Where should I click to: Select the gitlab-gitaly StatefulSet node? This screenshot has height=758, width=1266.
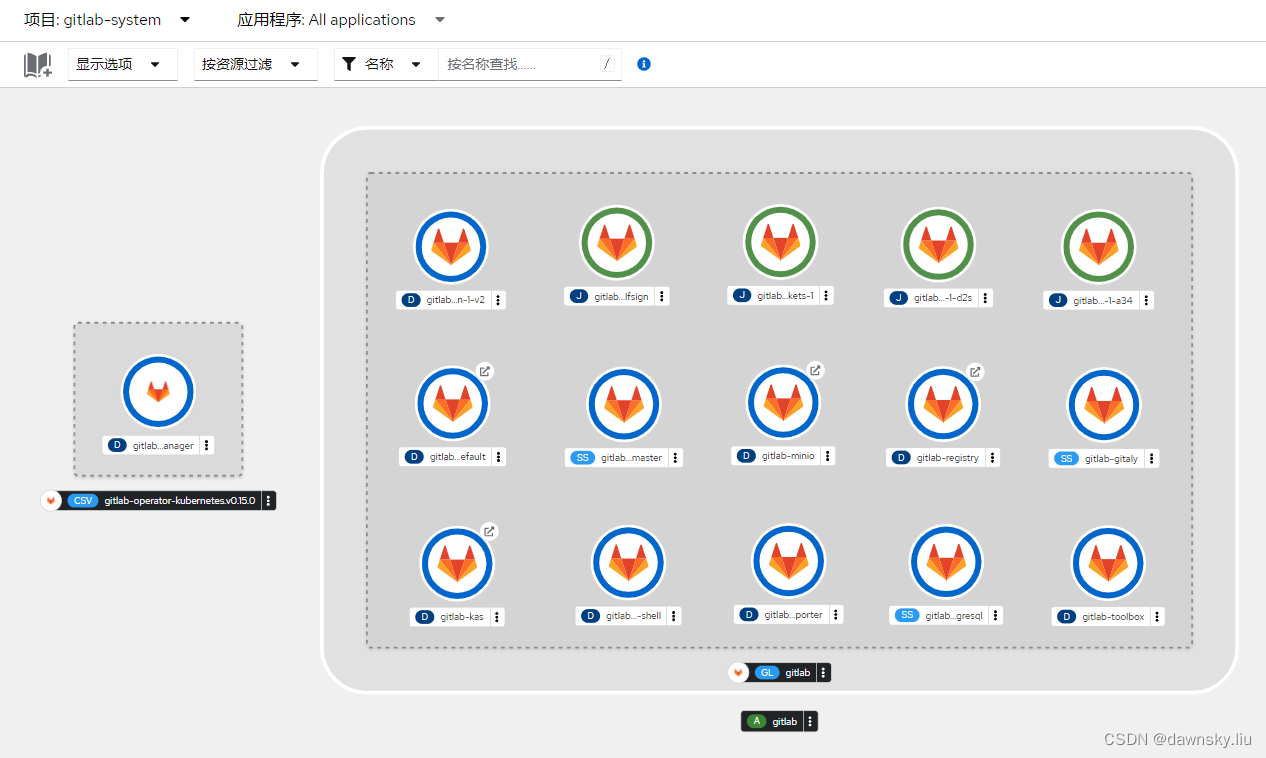click(x=1105, y=405)
